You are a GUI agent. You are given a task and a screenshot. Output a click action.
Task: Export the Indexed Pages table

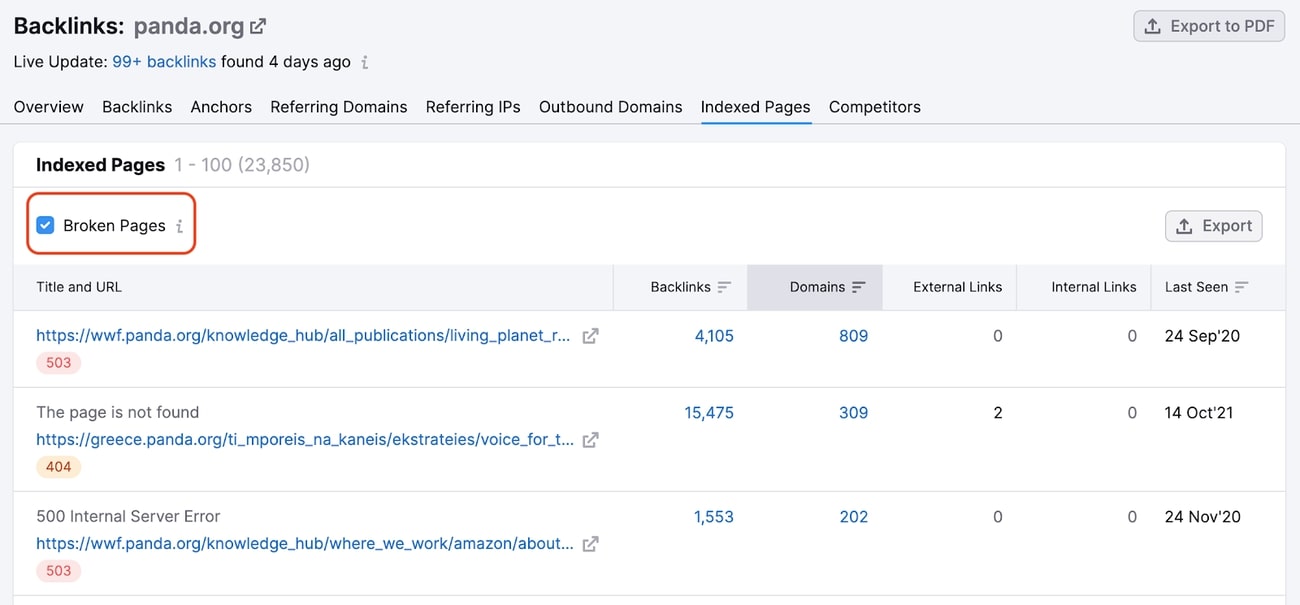[1214, 226]
